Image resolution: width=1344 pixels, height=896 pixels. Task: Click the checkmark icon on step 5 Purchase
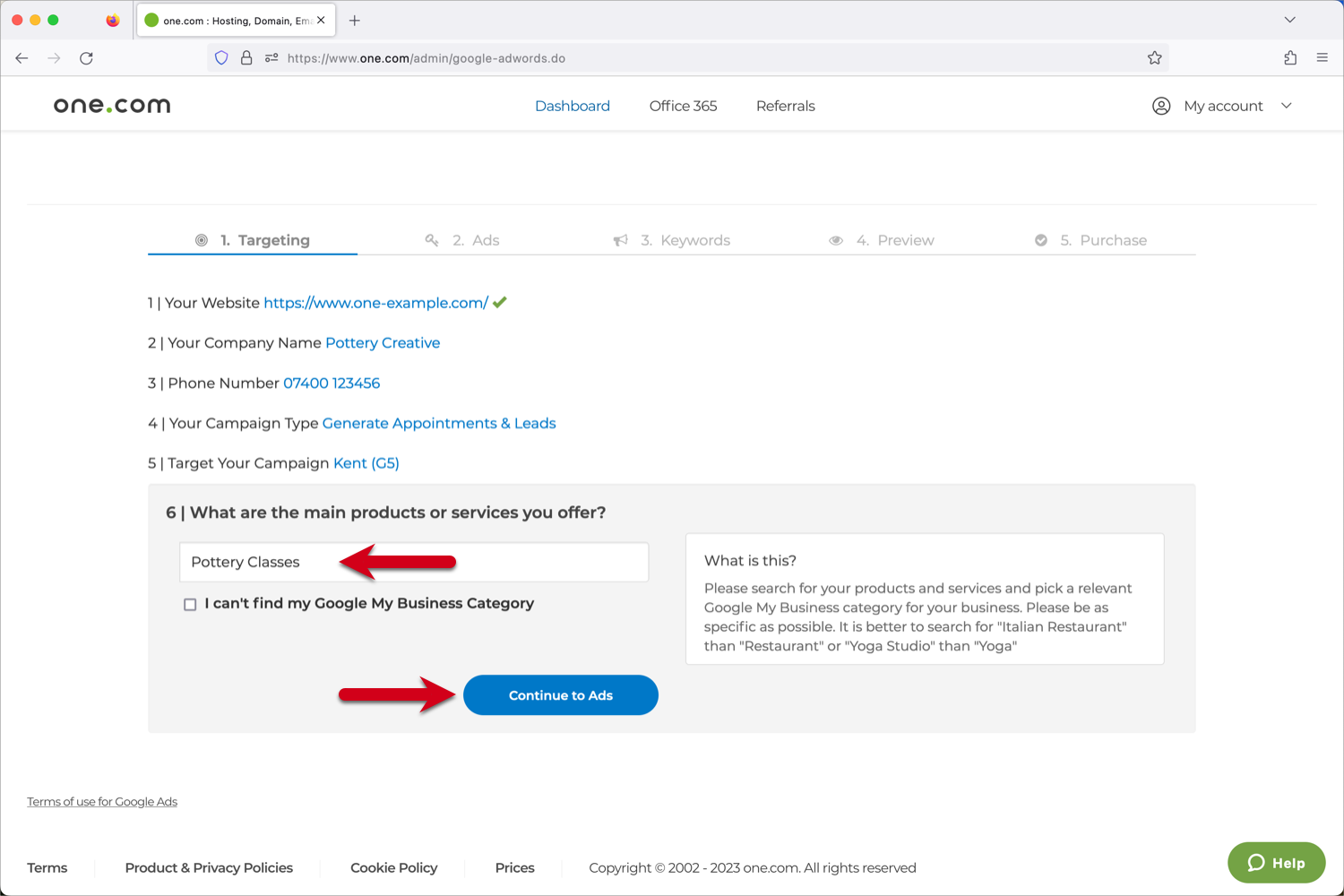[1041, 240]
